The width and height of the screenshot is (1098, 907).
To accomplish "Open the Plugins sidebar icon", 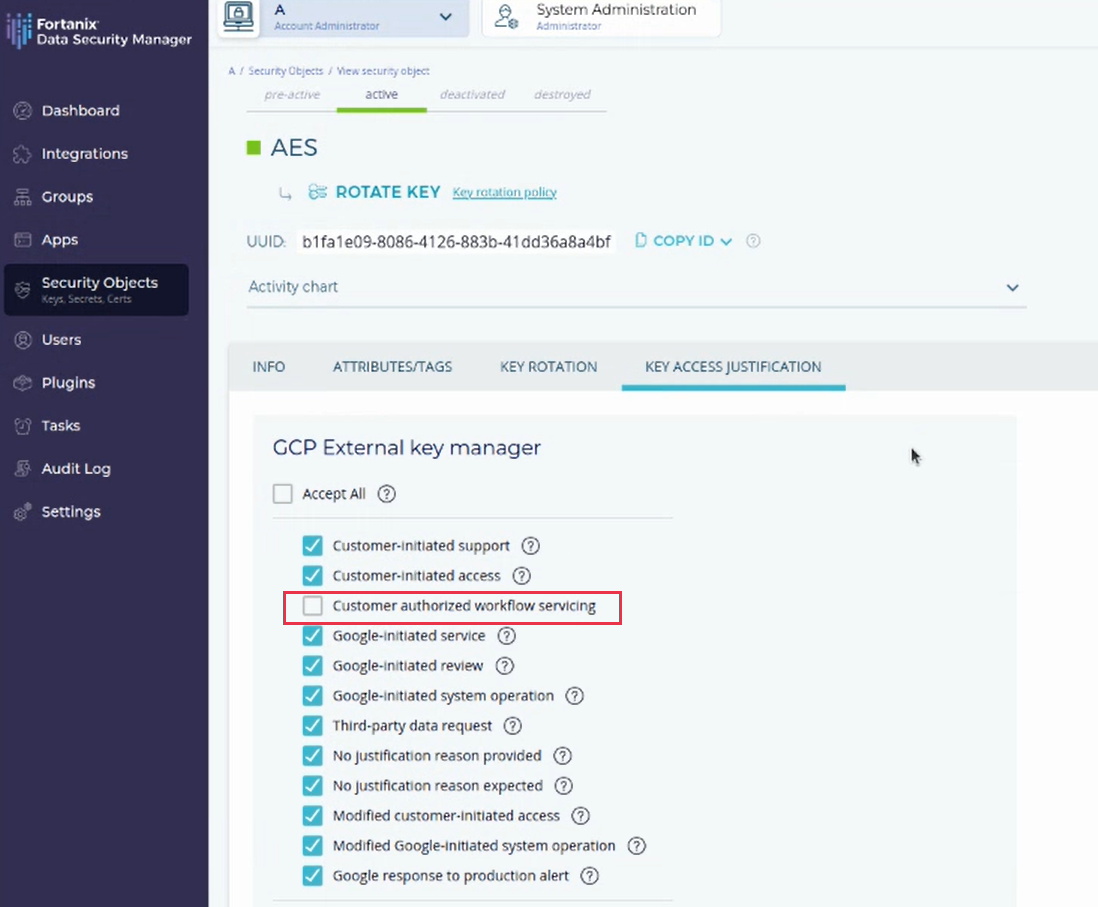I will click(x=22, y=383).
